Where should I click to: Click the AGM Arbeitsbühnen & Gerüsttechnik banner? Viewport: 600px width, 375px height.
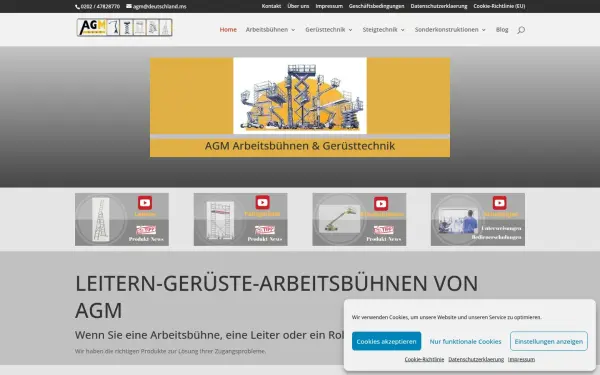pyautogui.click(x=300, y=107)
